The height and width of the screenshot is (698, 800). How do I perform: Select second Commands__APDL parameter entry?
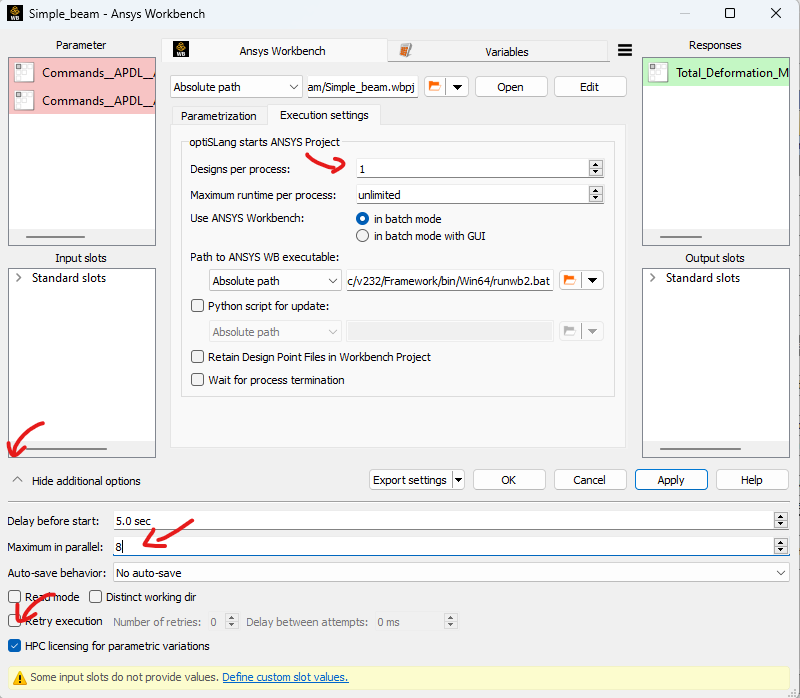click(96, 100)
